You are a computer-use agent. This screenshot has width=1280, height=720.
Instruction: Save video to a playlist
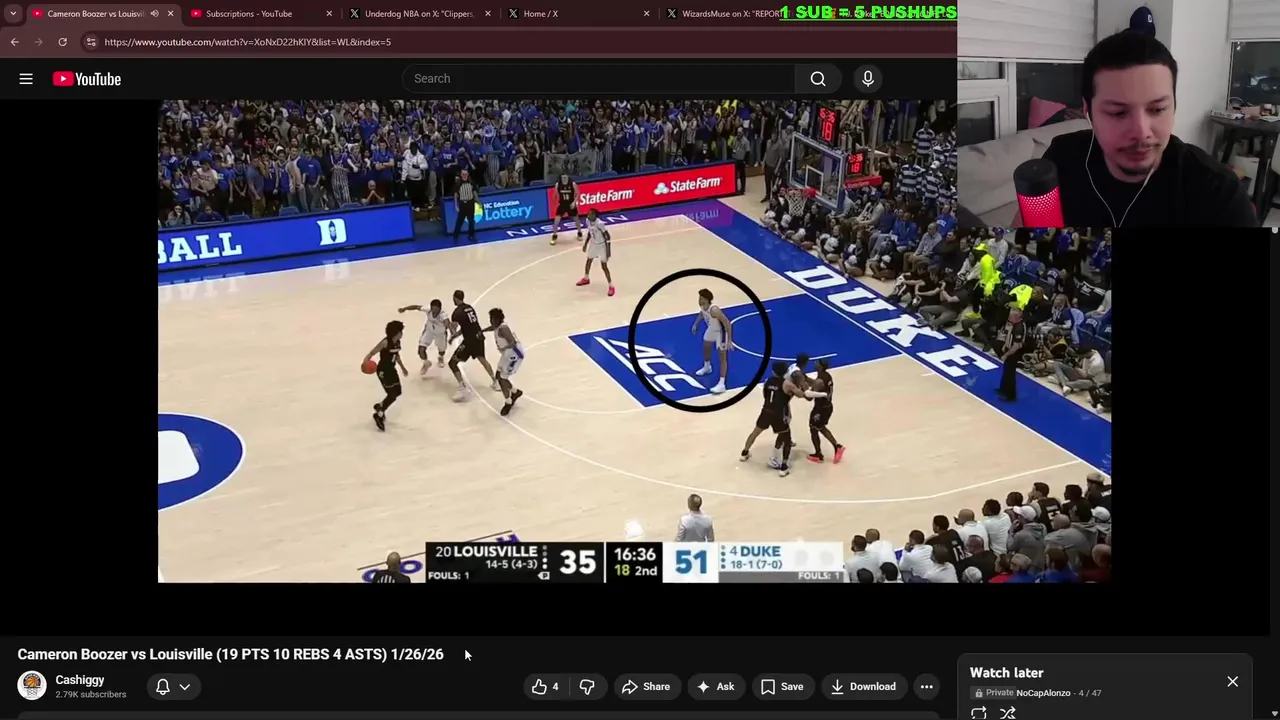pos(781,687)
